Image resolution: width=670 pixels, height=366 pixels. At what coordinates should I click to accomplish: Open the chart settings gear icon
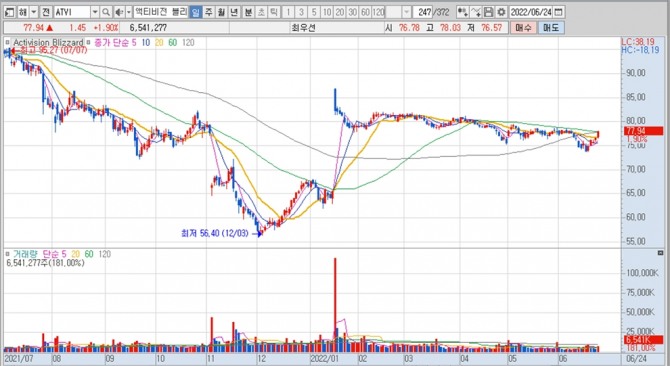click(501, 12)
